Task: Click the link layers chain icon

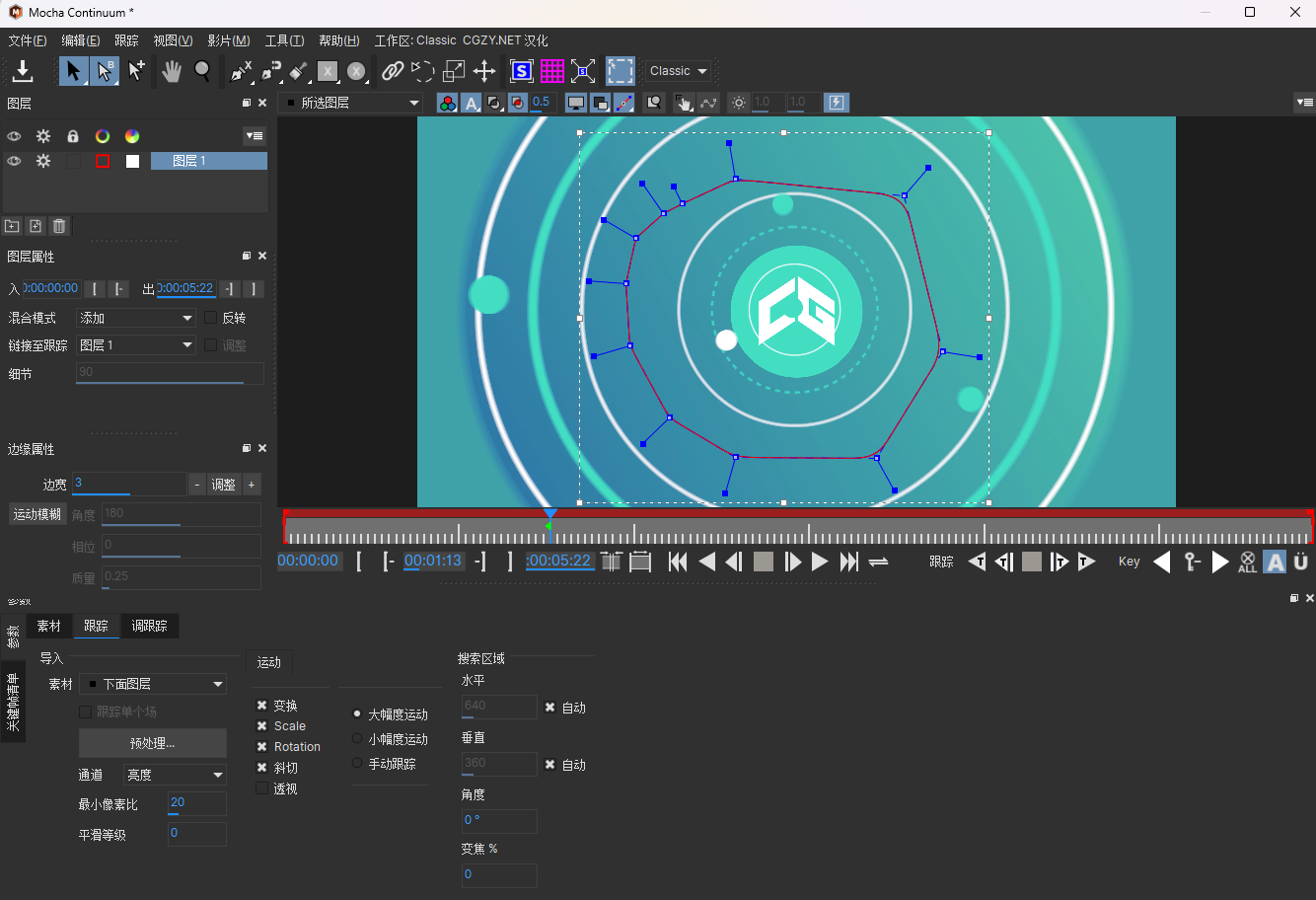Action: [393, 71]
